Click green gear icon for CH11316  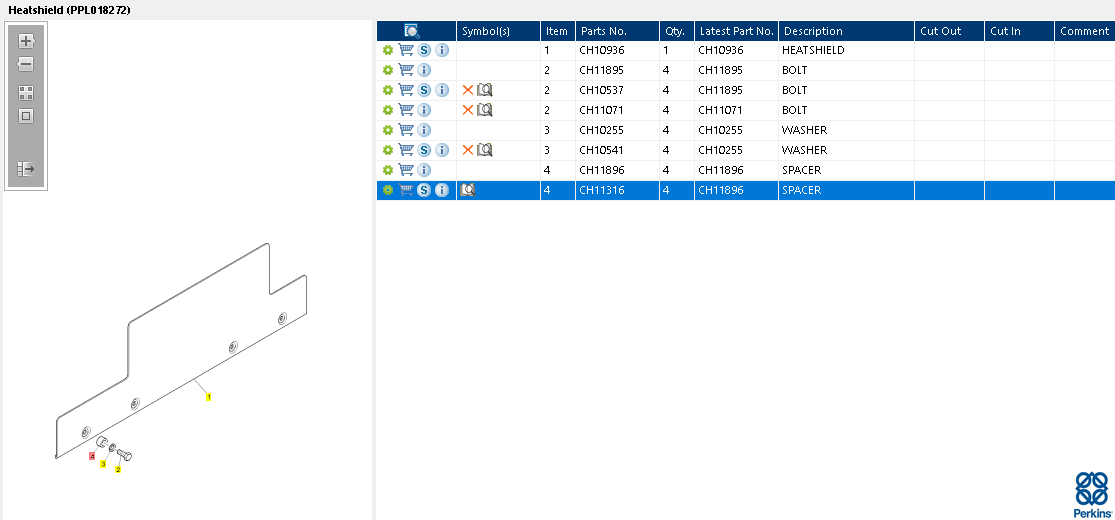(388, 190)
